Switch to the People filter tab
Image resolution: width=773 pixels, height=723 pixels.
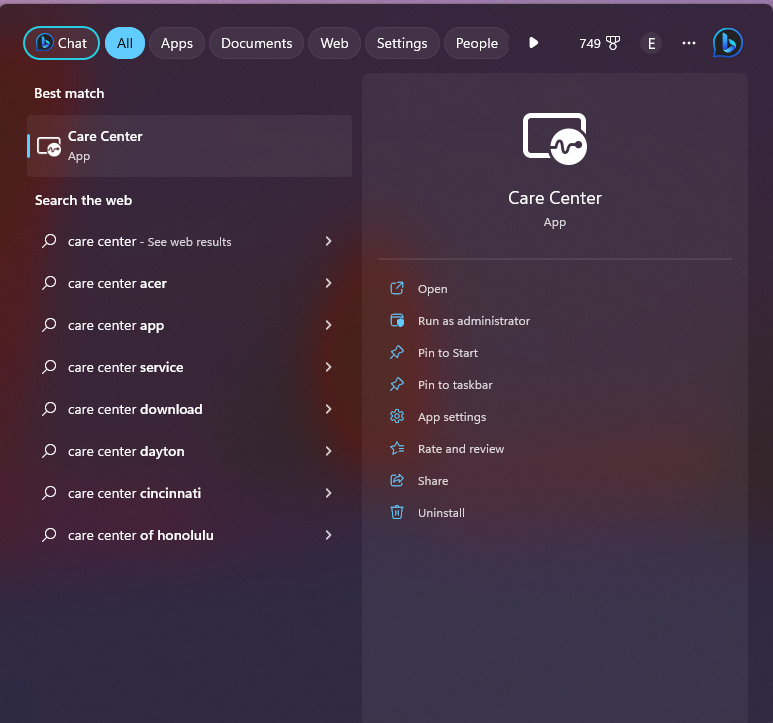[476, 43]
